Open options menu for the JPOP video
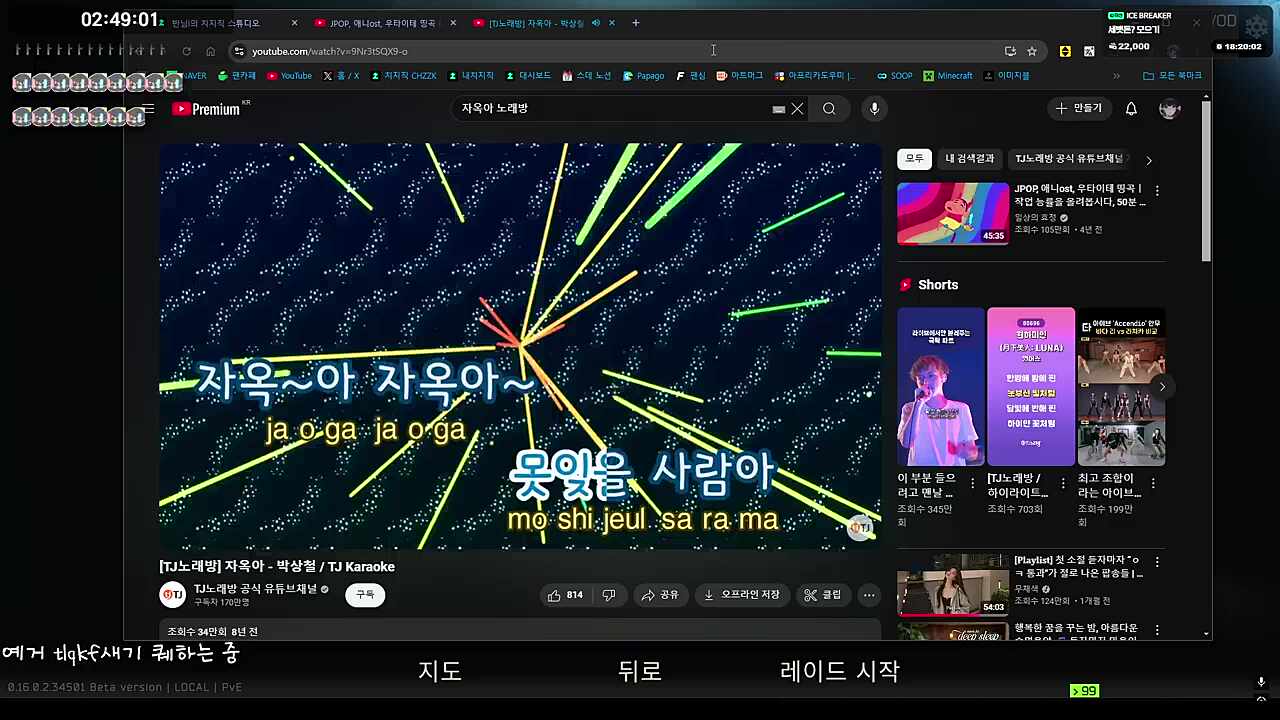 point(1157,190)
